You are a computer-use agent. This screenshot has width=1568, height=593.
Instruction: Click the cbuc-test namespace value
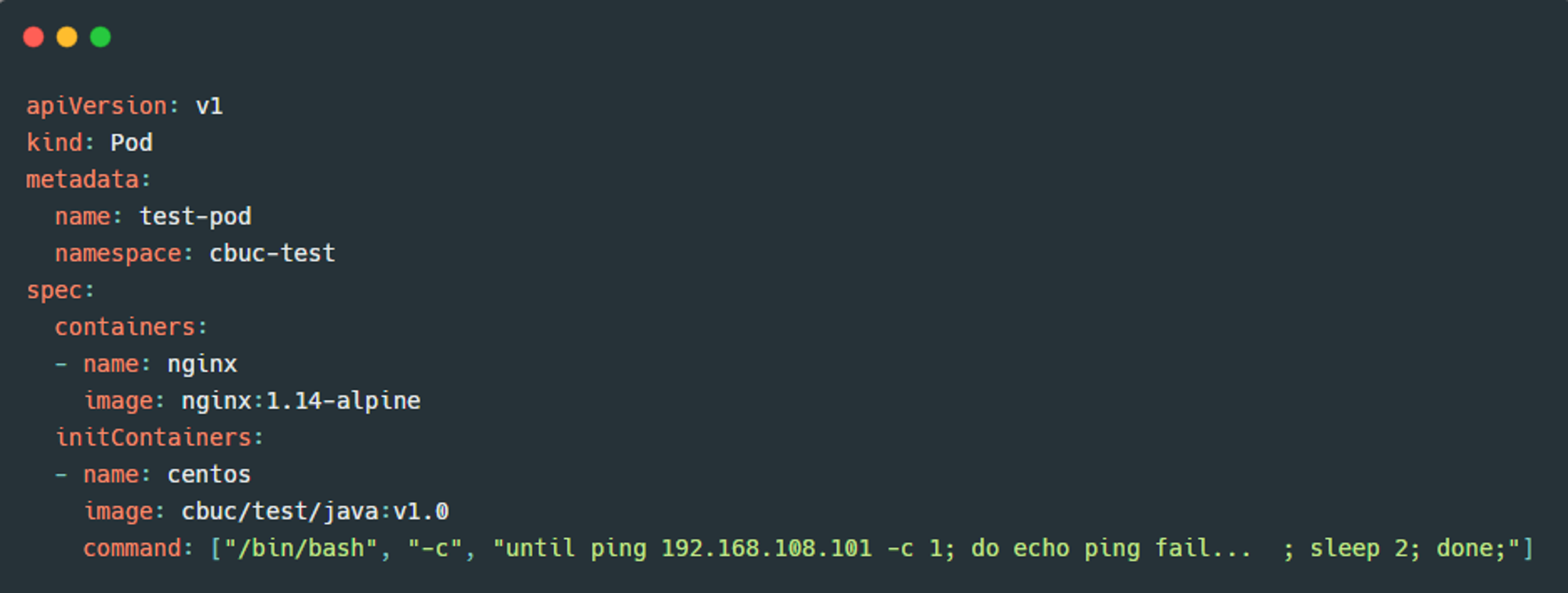(272, 253)
